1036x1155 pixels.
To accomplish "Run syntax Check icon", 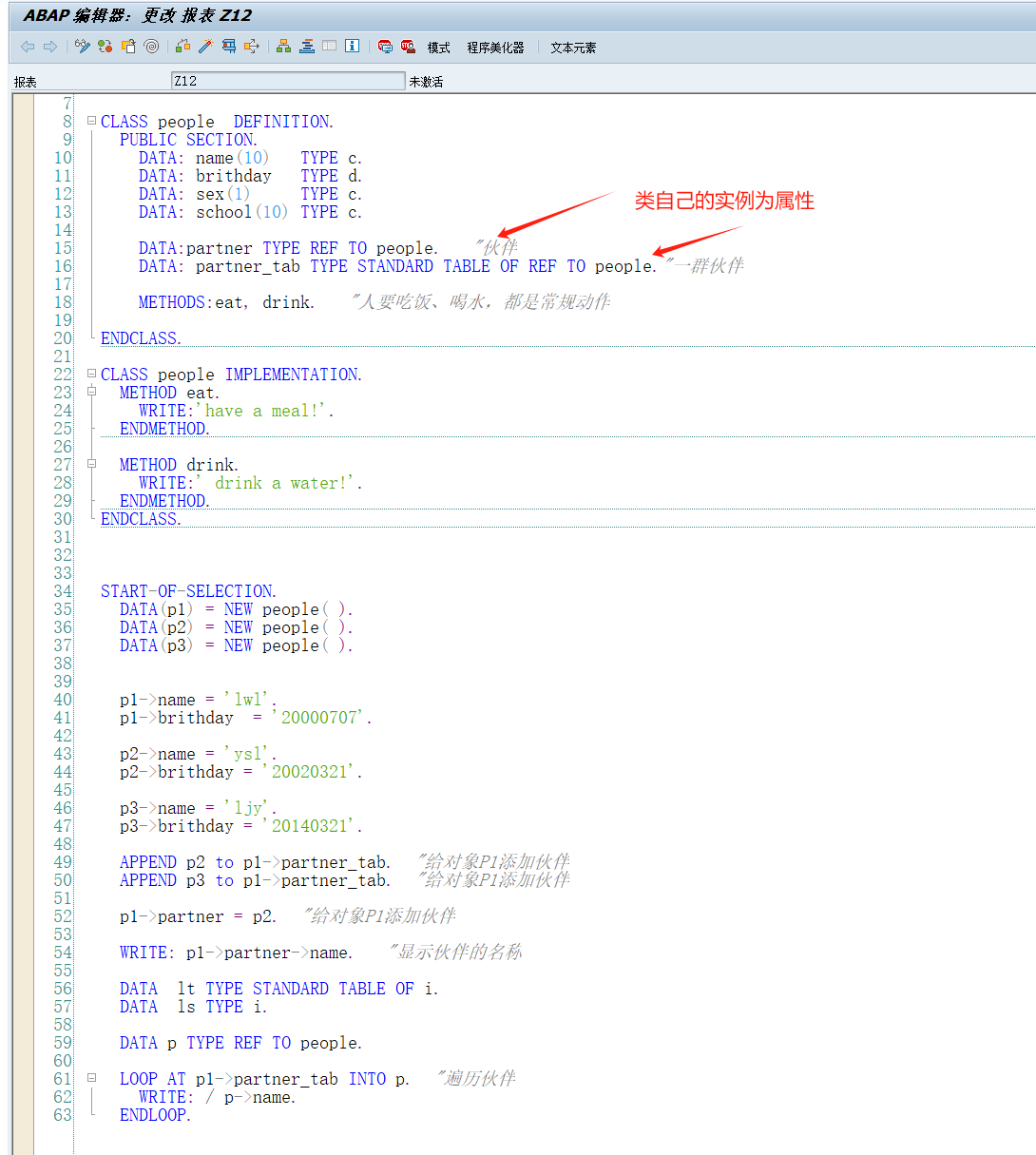I will [x=183, y=46].
